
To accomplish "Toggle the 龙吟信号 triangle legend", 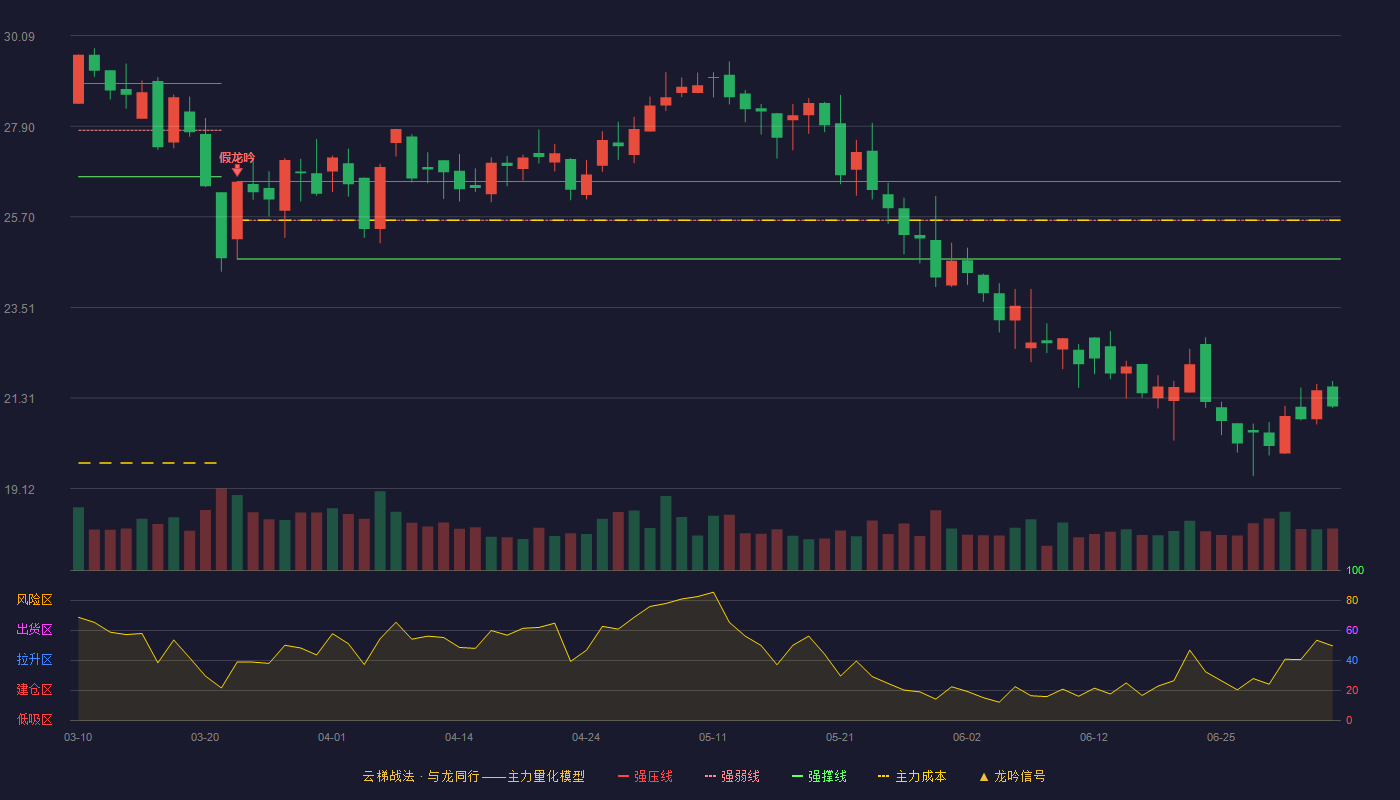I will coord(1011,776).
